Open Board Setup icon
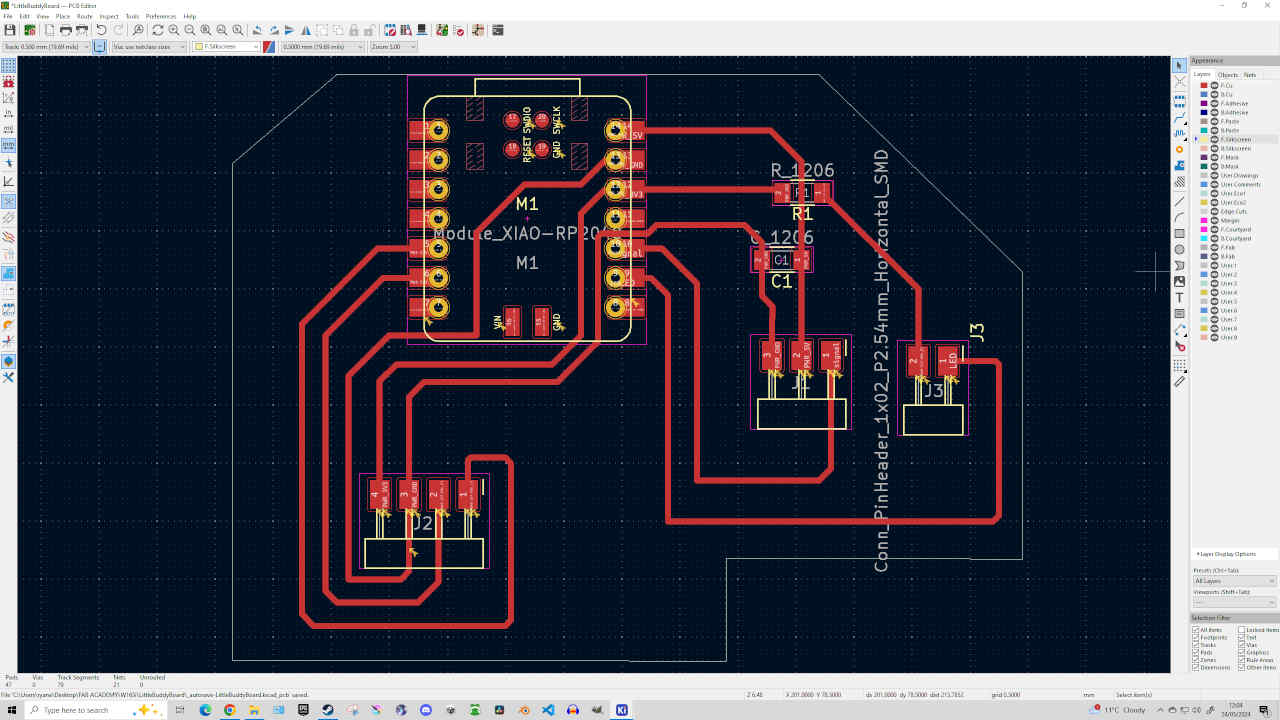Image resolution: width=1280 pixels, height=720 pixels. click(x=29, y=31)
